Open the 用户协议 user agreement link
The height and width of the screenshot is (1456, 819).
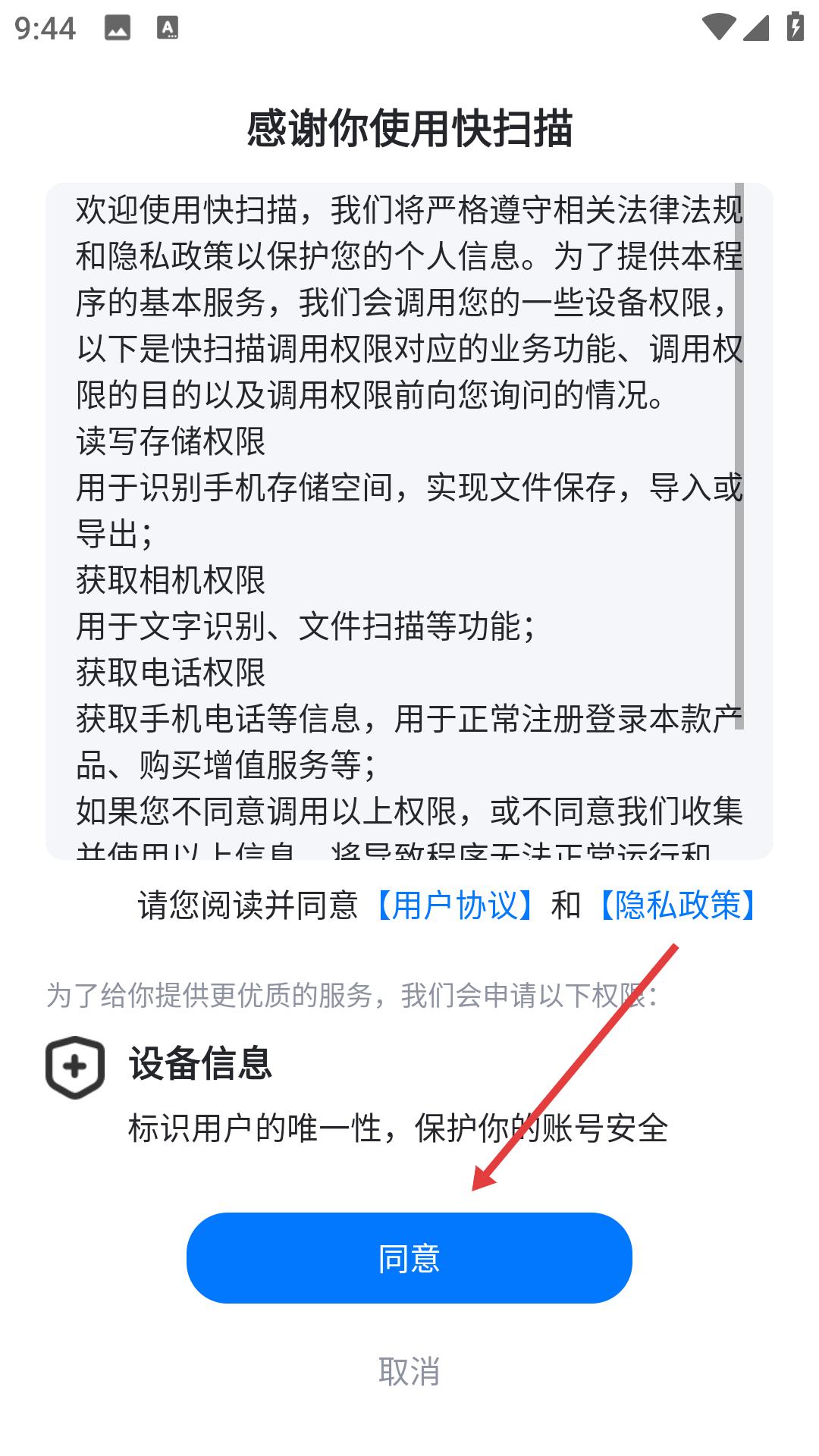(x=455, y=905)
